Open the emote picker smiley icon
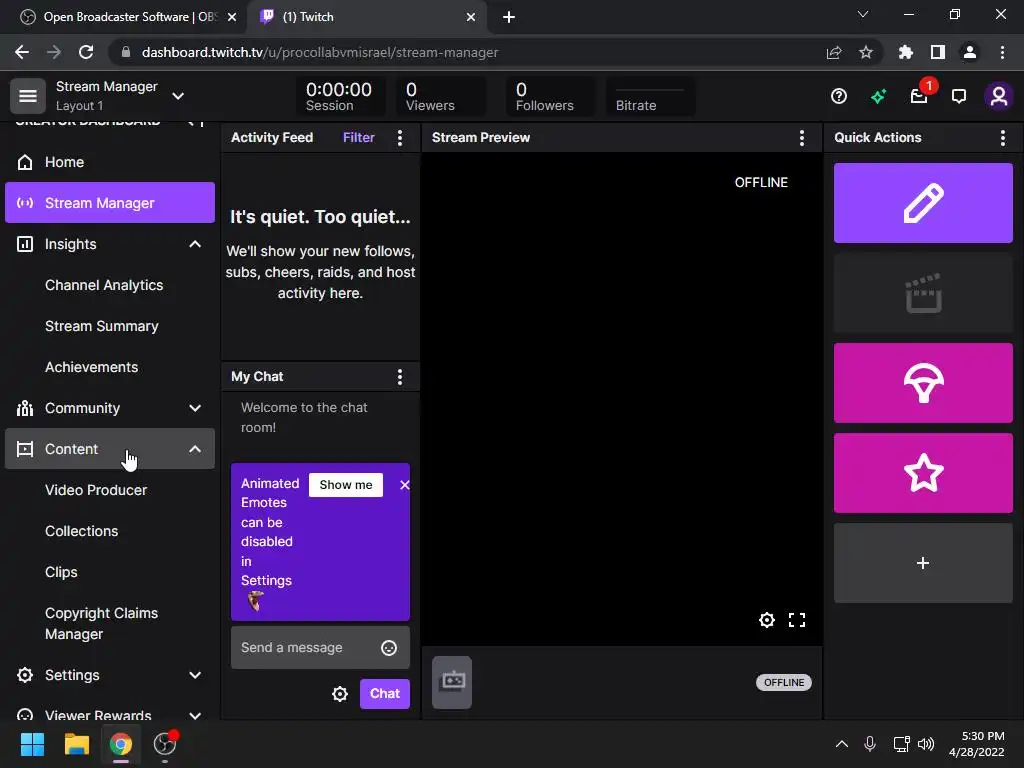Viewport: 1024px width, 768px height. pos(389,648)
